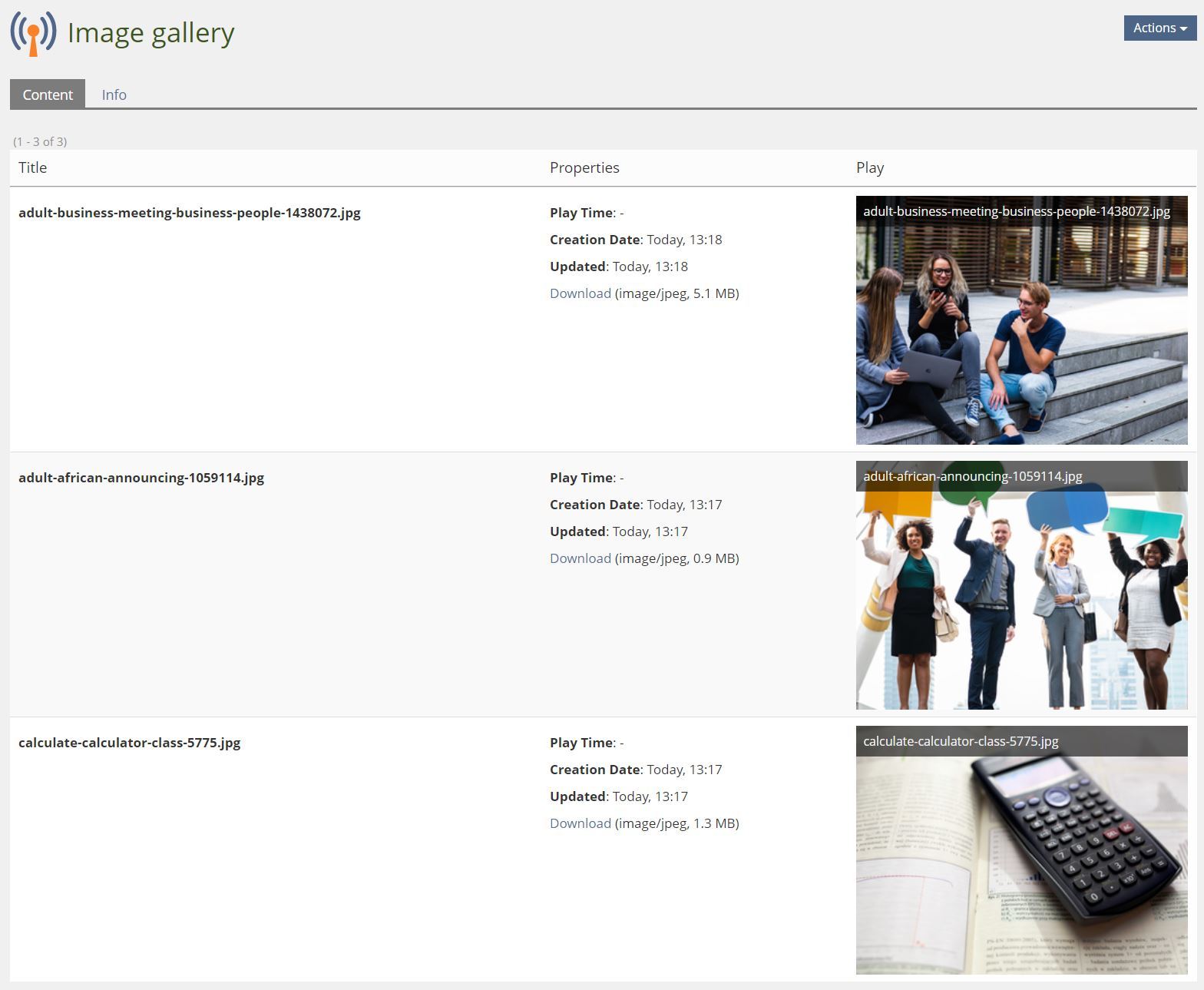The image size is (1204, 990).
Task: Open the Actions dropdown menu
Action: [1159, 28]
